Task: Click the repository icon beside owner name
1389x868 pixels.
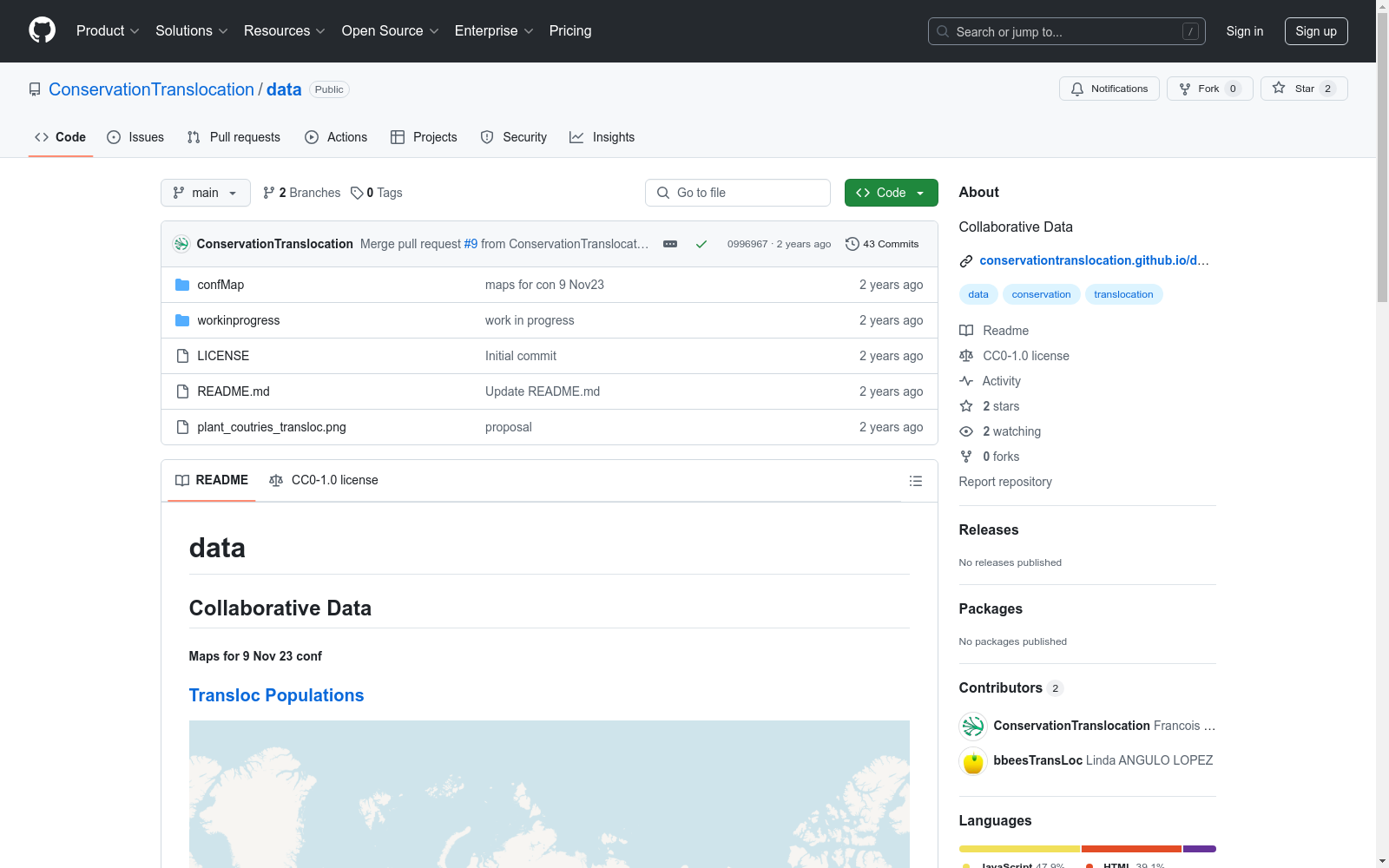Action: click(x=35, y=89)
